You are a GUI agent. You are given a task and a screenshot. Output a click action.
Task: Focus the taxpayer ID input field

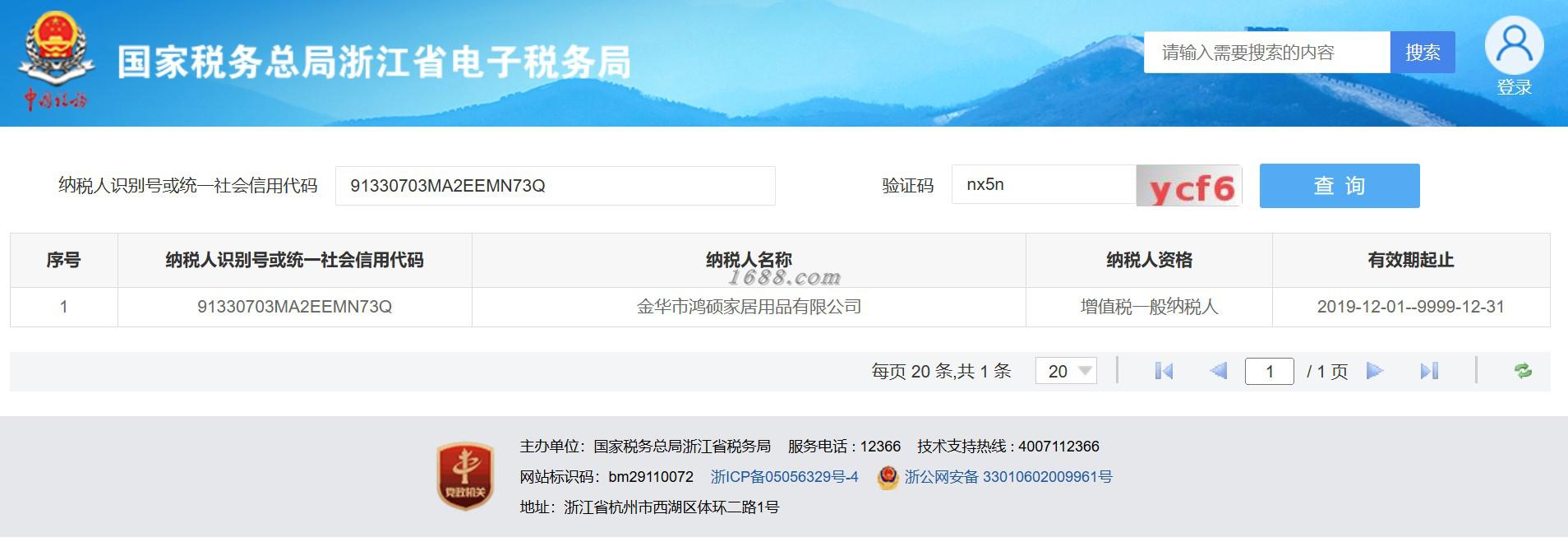pos(556,186)
